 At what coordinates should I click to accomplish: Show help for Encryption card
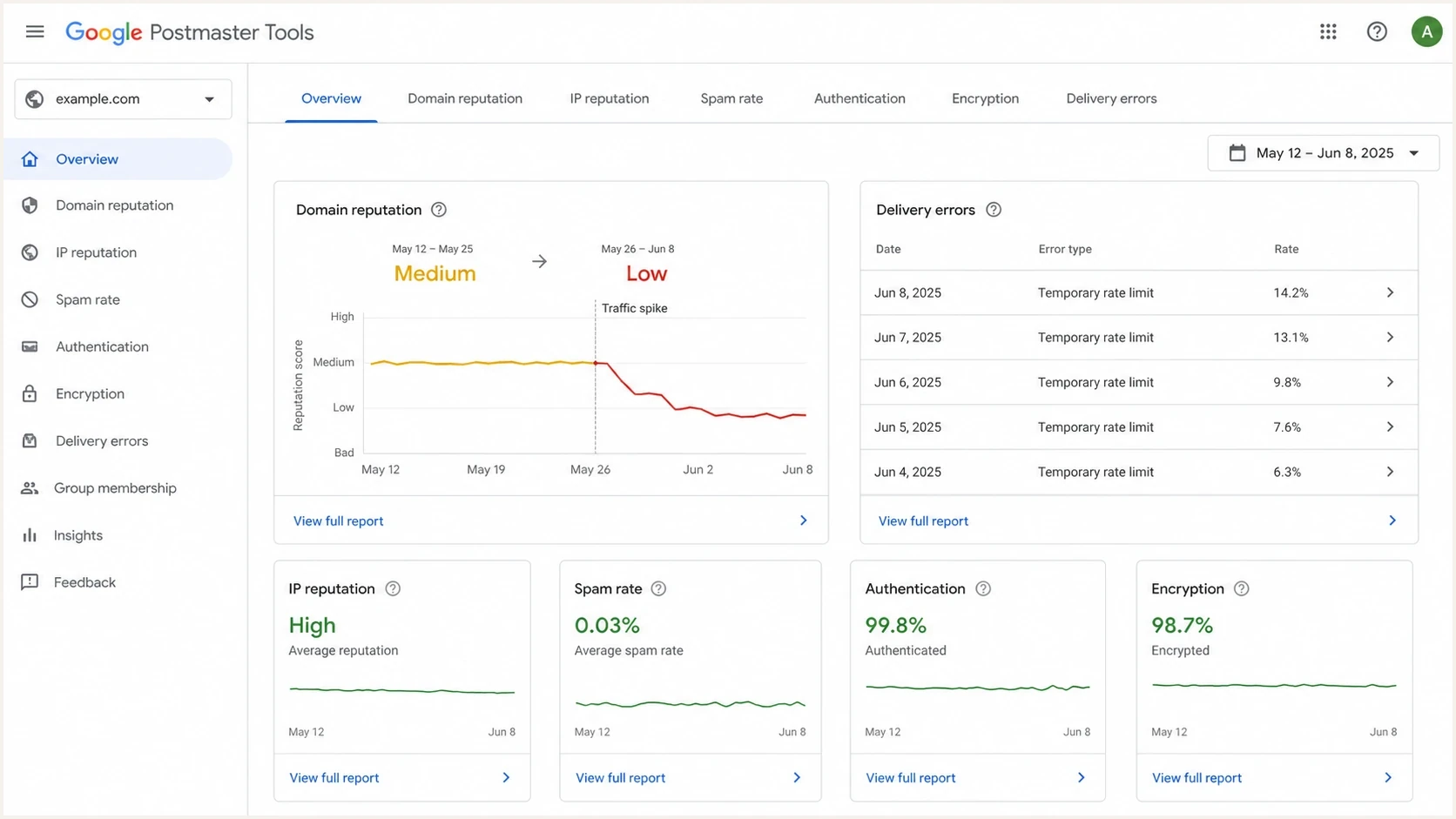[1242, 588]
